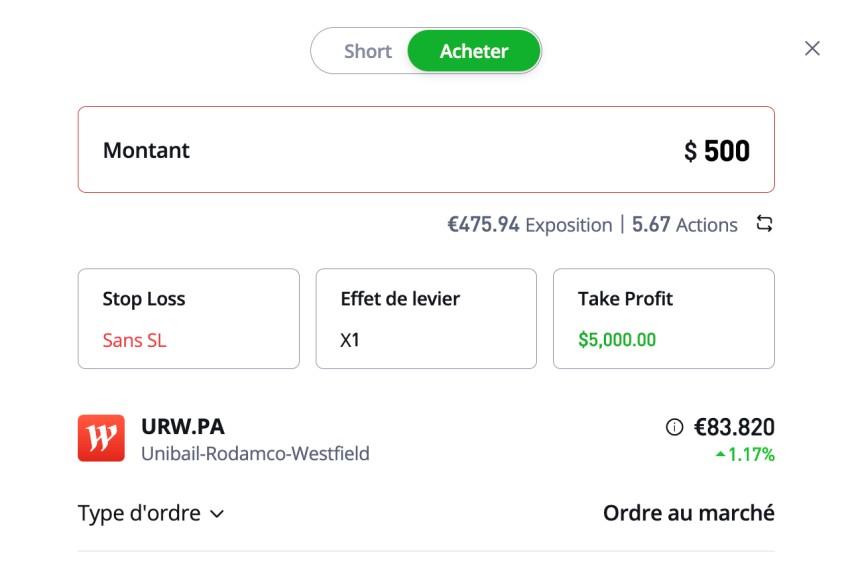Open the Effet de levier selector
Viewport: 845px width, 566px height.
point(426,318)
